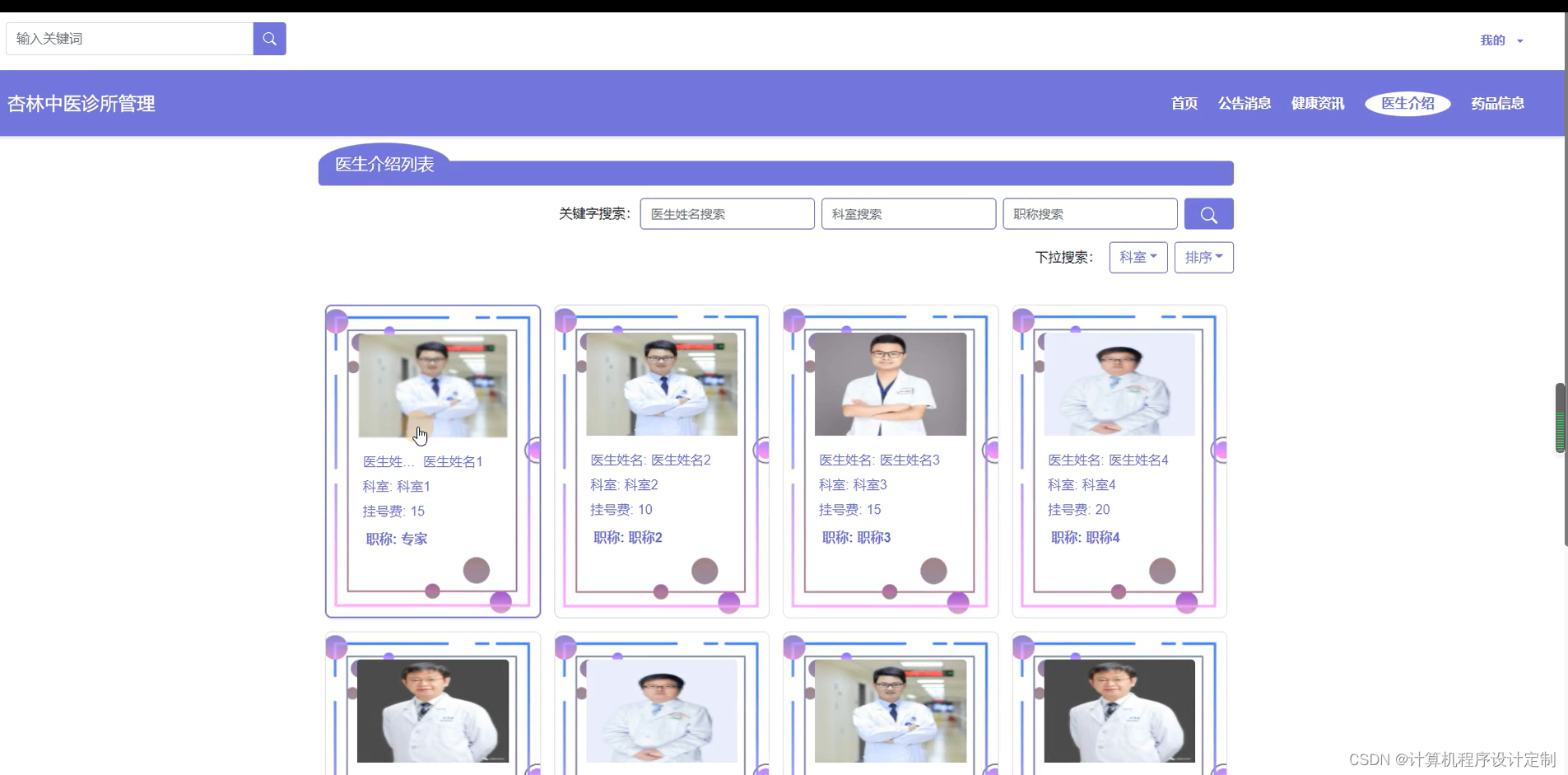Focus the 职称搜索 input field
The image size is (1568, 775).
pos(1090,214)
